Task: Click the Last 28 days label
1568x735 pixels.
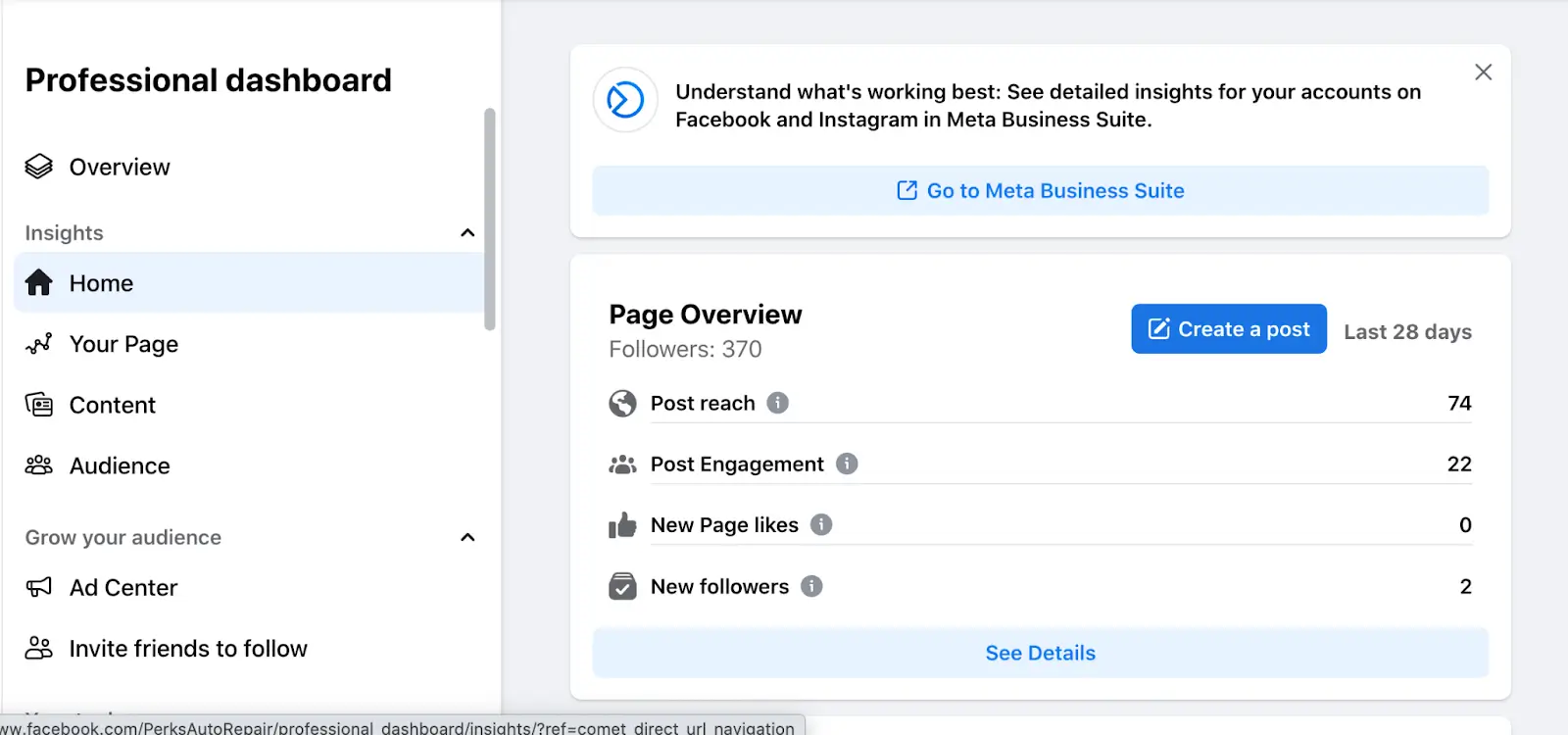Action: tap(1407, 332)
